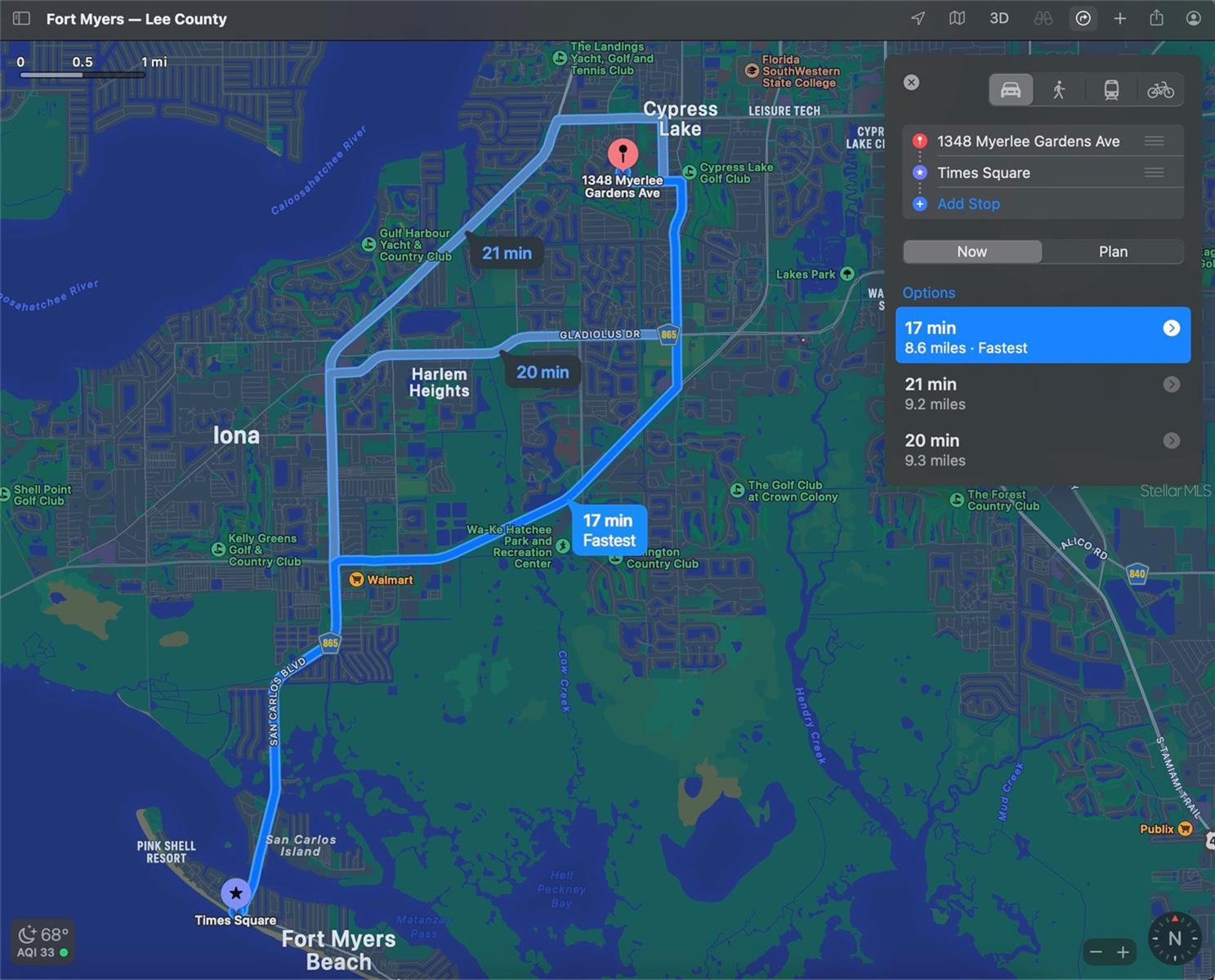Viewport: 1215px width, 980px height.
Task: Open the account profile icon
Action: click(x=1194, y=18)
